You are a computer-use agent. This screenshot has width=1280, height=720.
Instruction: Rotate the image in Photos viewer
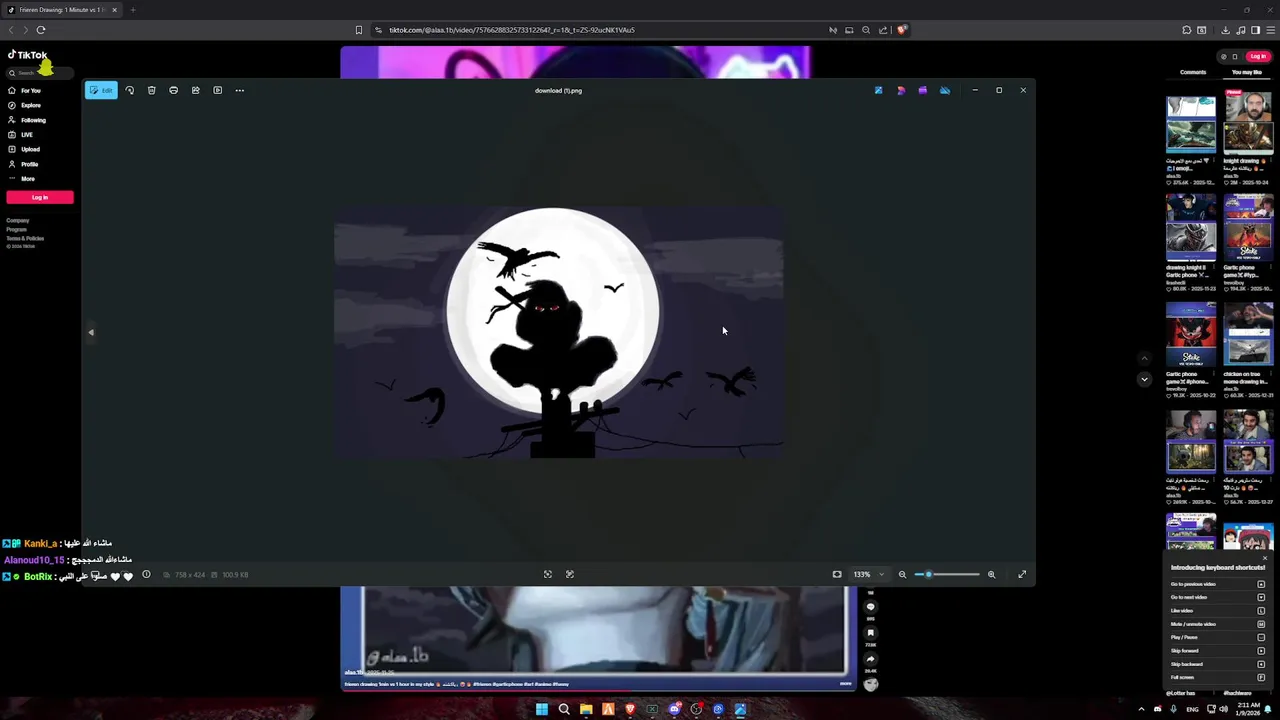pyautogui.click(x=130, y=90)
